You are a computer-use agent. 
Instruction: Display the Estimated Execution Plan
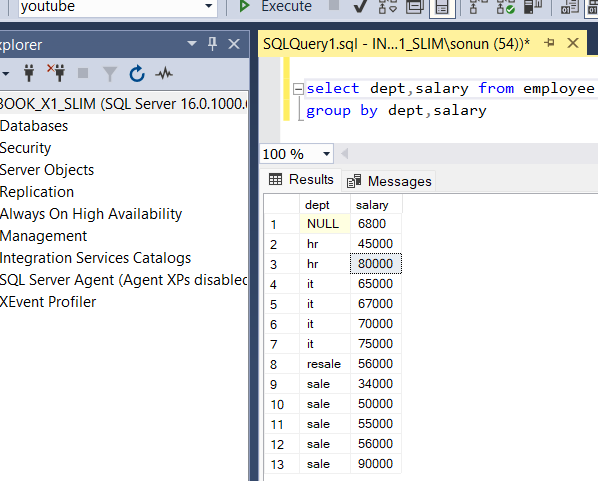tap(387, 6)
